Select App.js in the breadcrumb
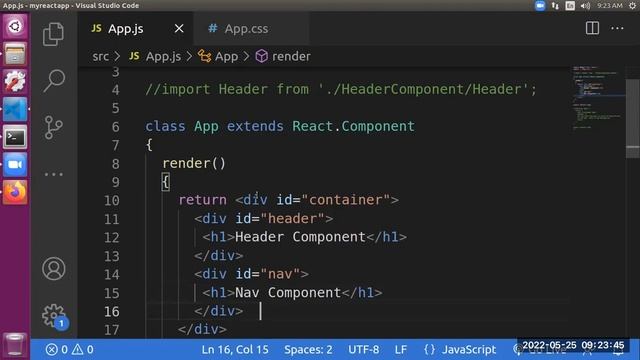This screenshot has height=360, width=640. [x=163, y=56]
